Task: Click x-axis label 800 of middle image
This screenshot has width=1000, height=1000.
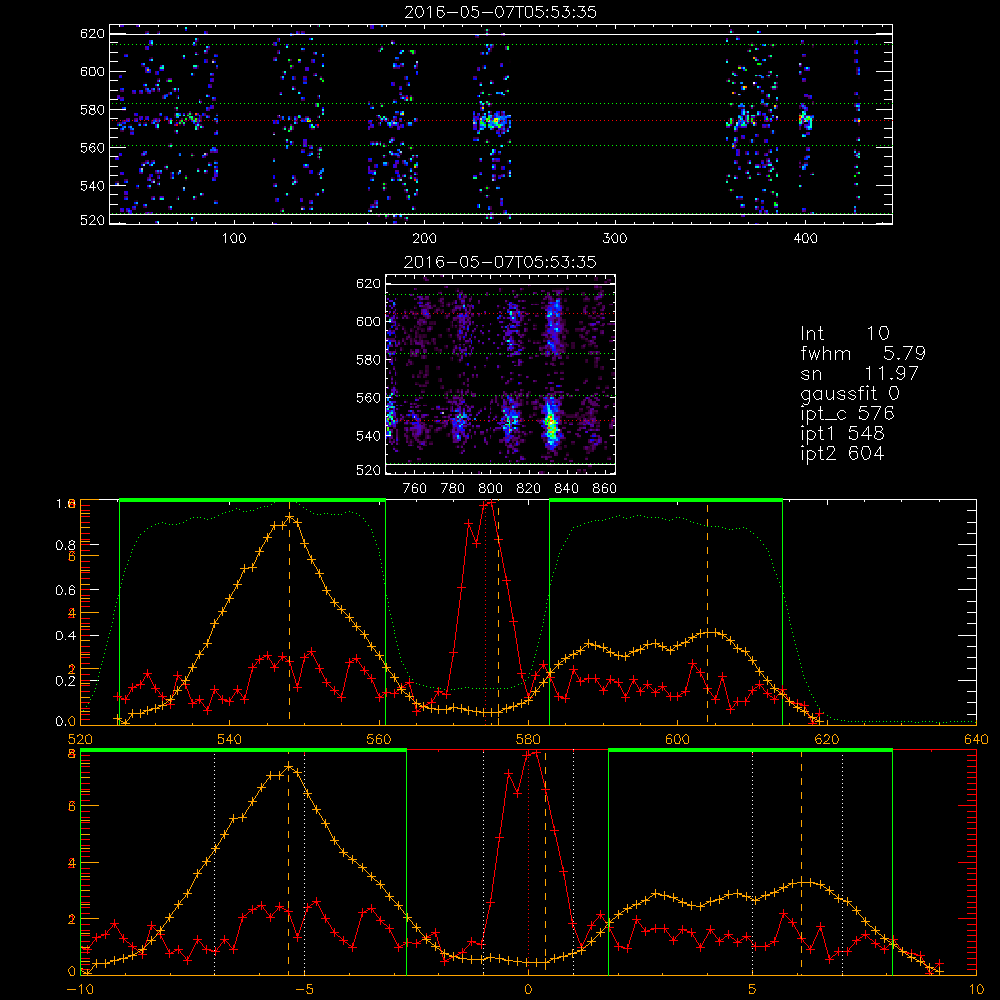Action: (x=490, y=489)
